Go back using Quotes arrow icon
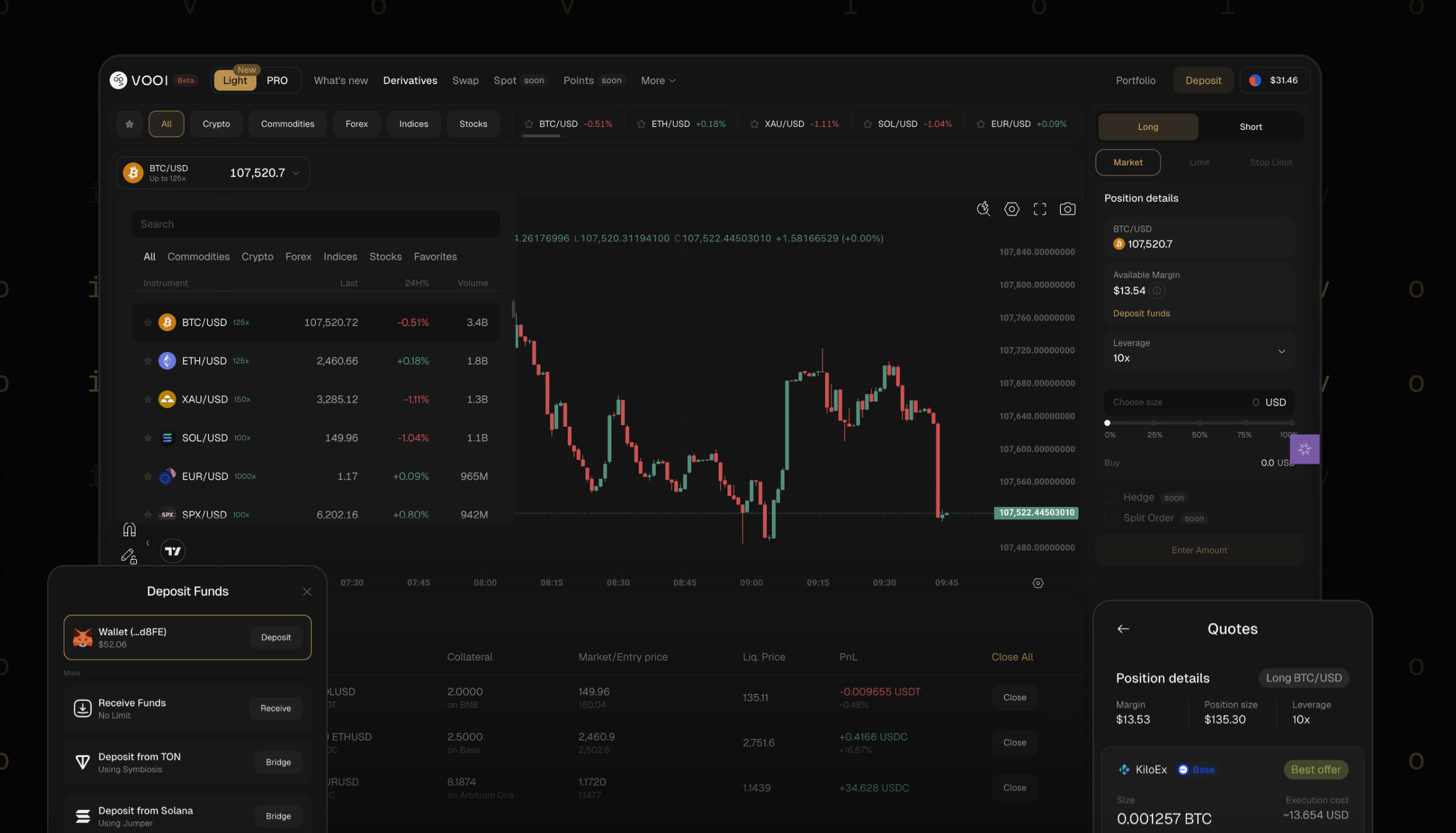This screenshot has height=833, width=1456. (x=1123, y=629)
